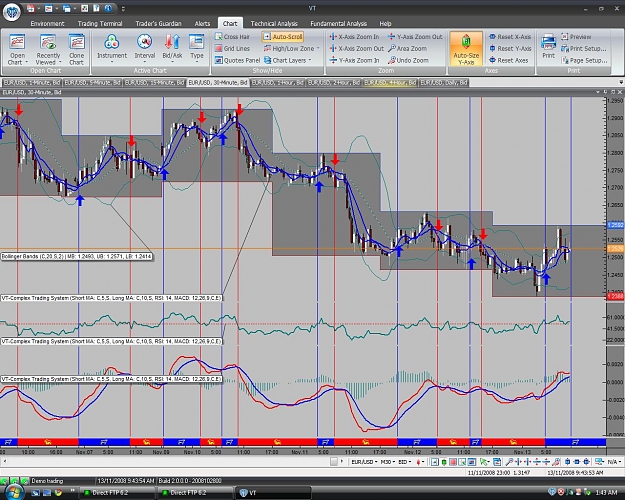Select the EUR/USD 1-Minute chart tab
Viewport: 625px width, 500px height.
pos(32,83)
